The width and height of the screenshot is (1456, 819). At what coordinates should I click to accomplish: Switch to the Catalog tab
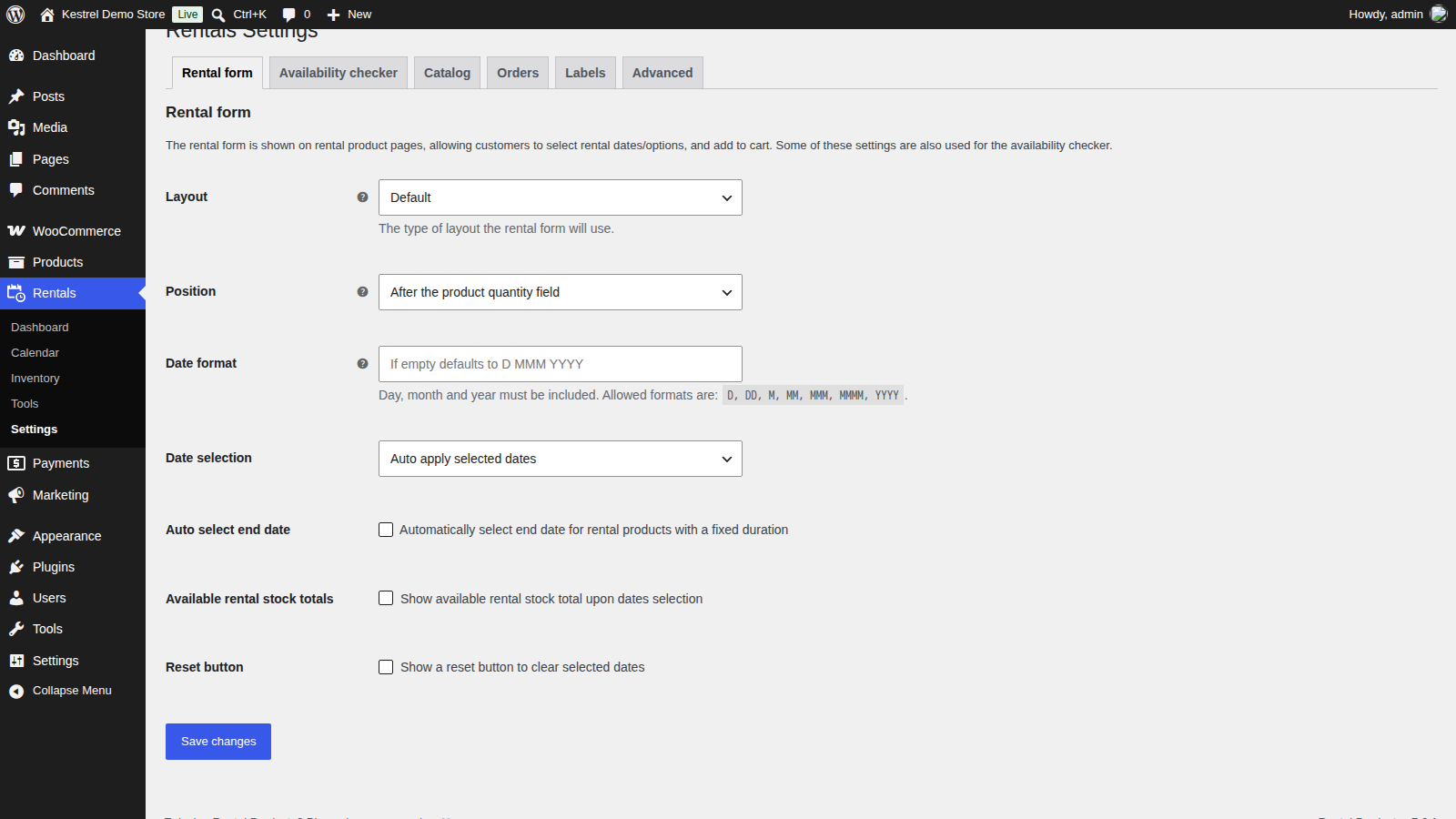(x=447, y=73)
